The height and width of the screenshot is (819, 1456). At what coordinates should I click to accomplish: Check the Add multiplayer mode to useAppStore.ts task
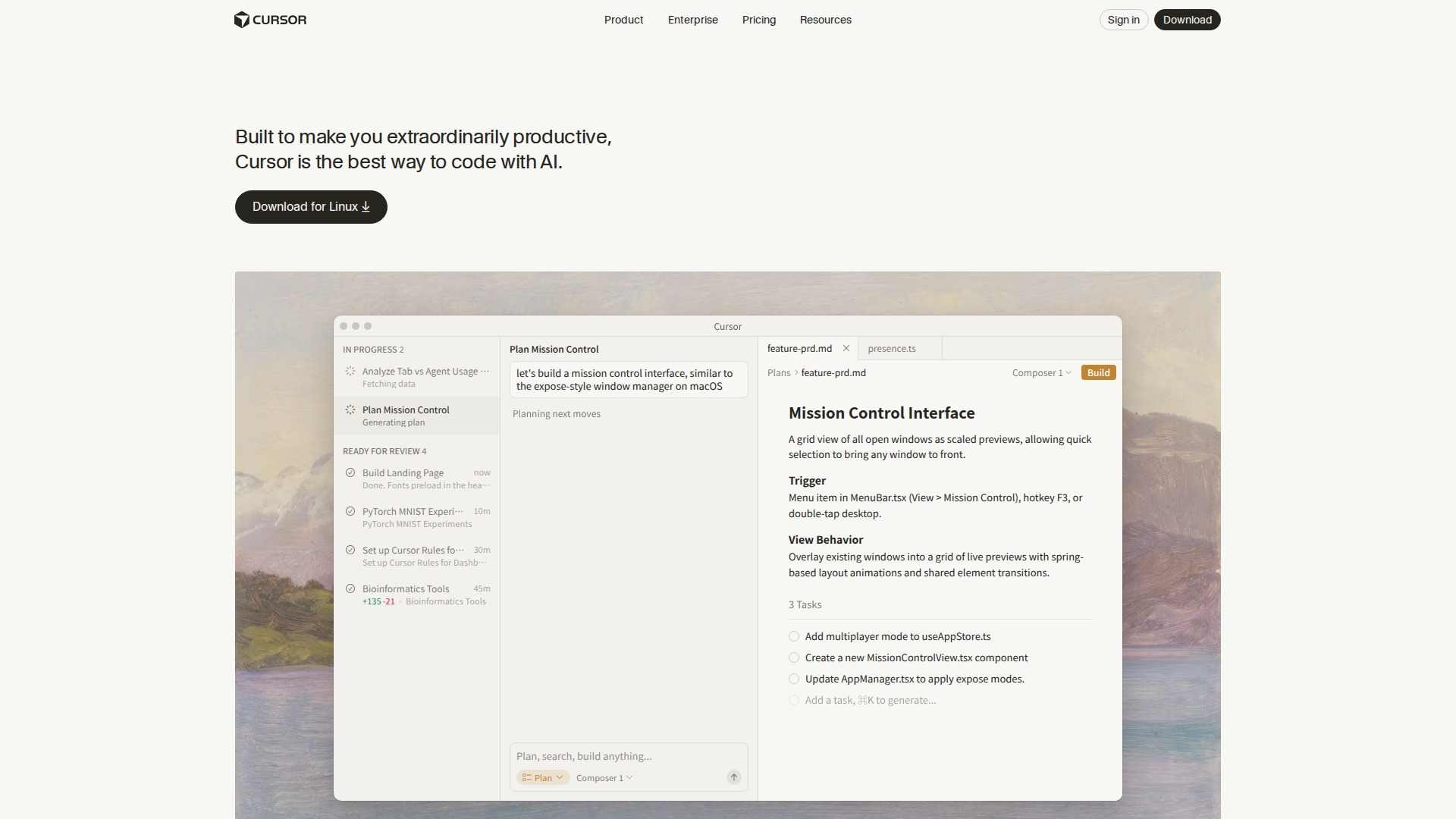click(793, 636)
